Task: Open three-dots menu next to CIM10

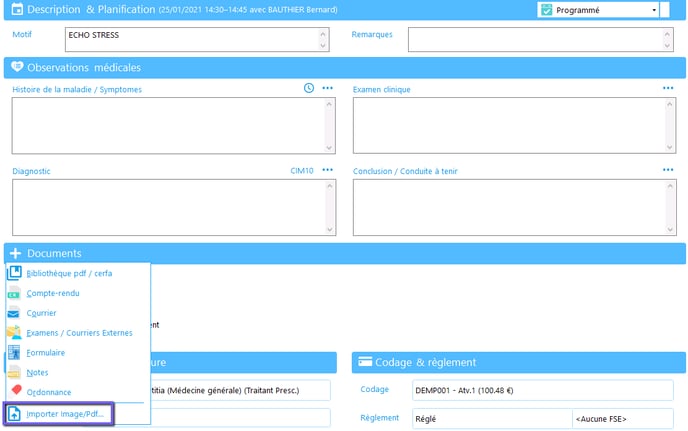Action: tap(327, 170)
